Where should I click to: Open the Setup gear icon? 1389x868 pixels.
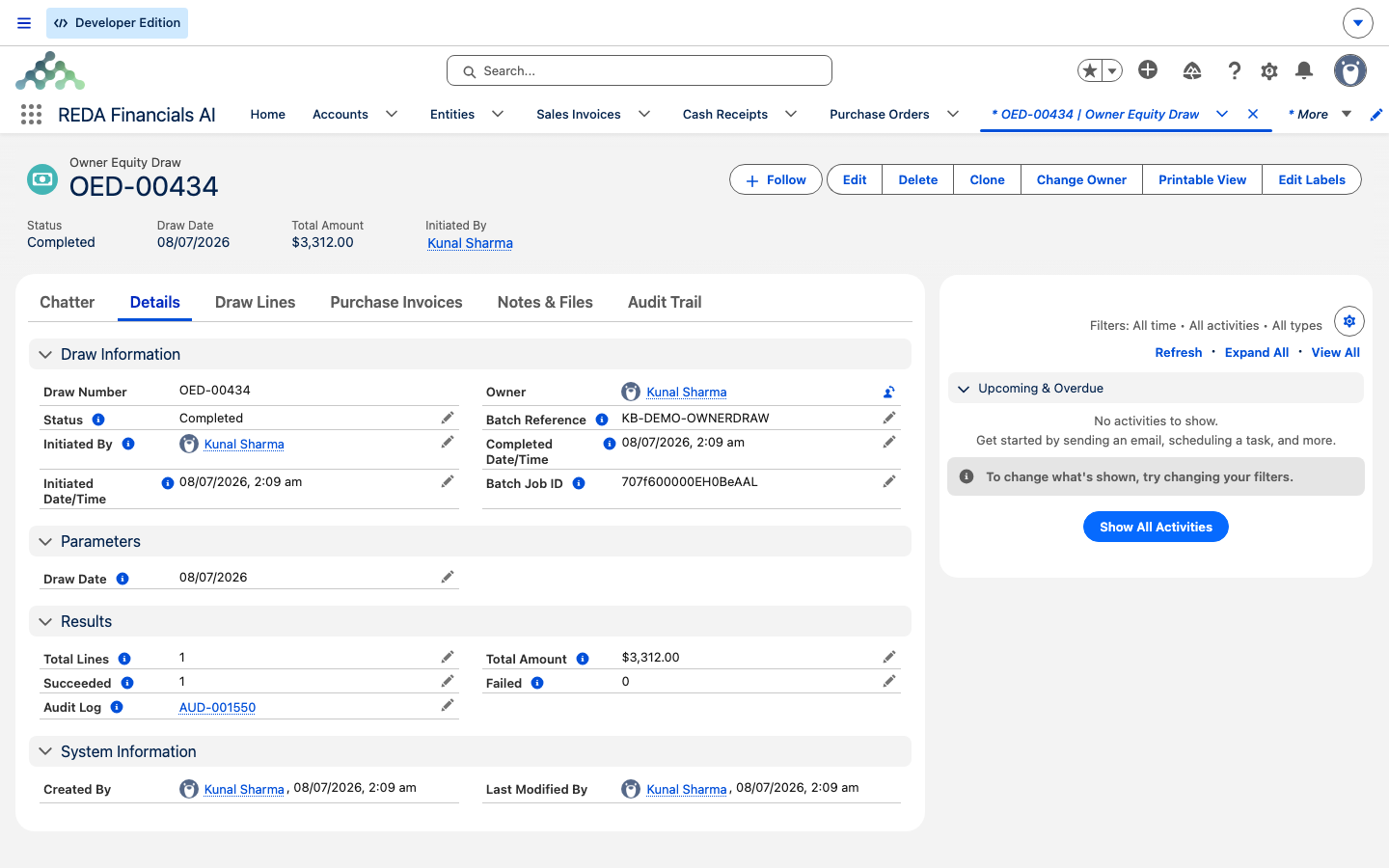tap(1269, 70)
